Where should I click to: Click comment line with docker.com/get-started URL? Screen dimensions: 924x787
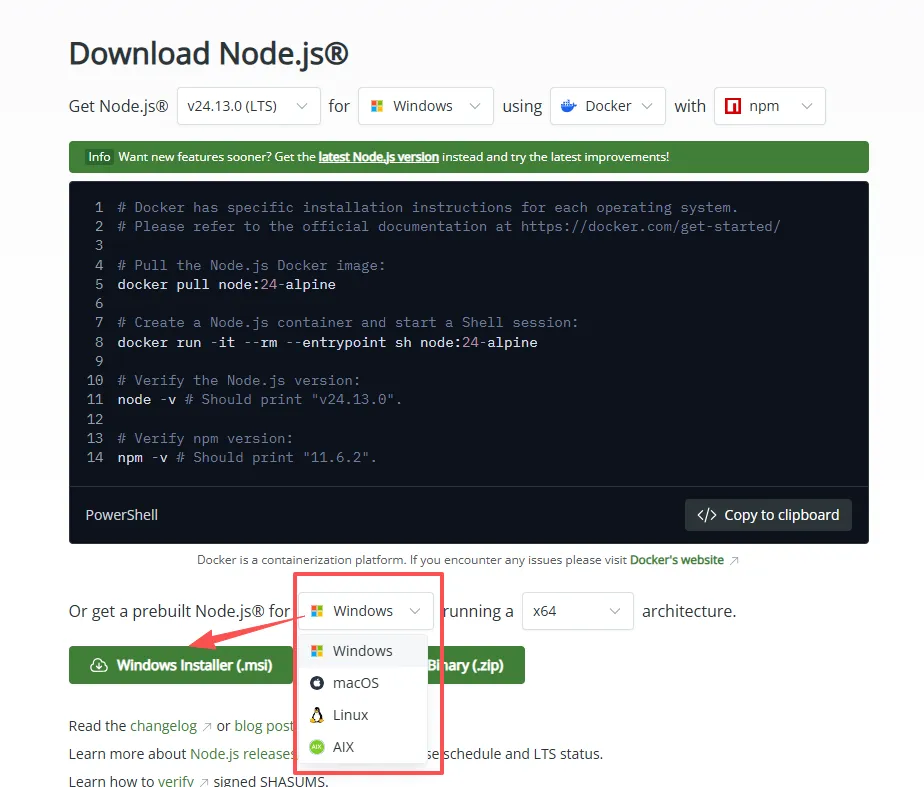[448, 227]
